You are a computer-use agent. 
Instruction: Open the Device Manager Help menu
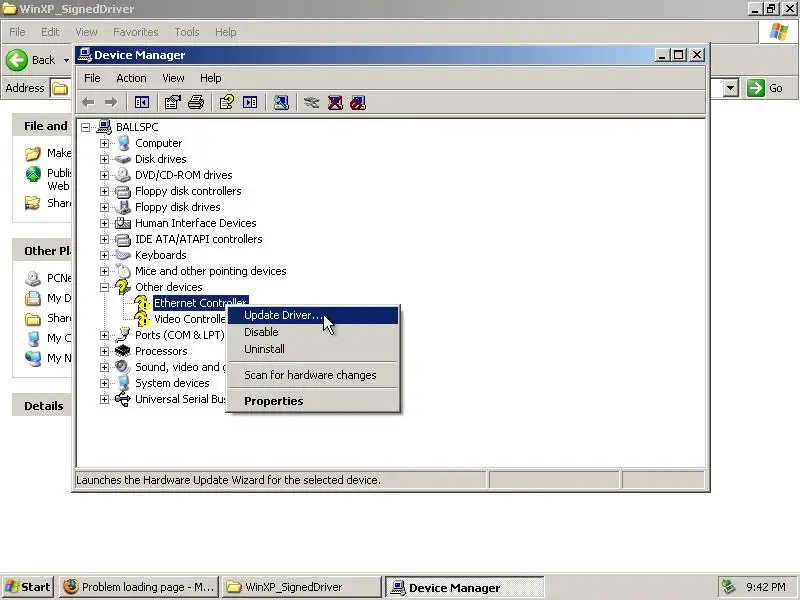tap(210, 78)
